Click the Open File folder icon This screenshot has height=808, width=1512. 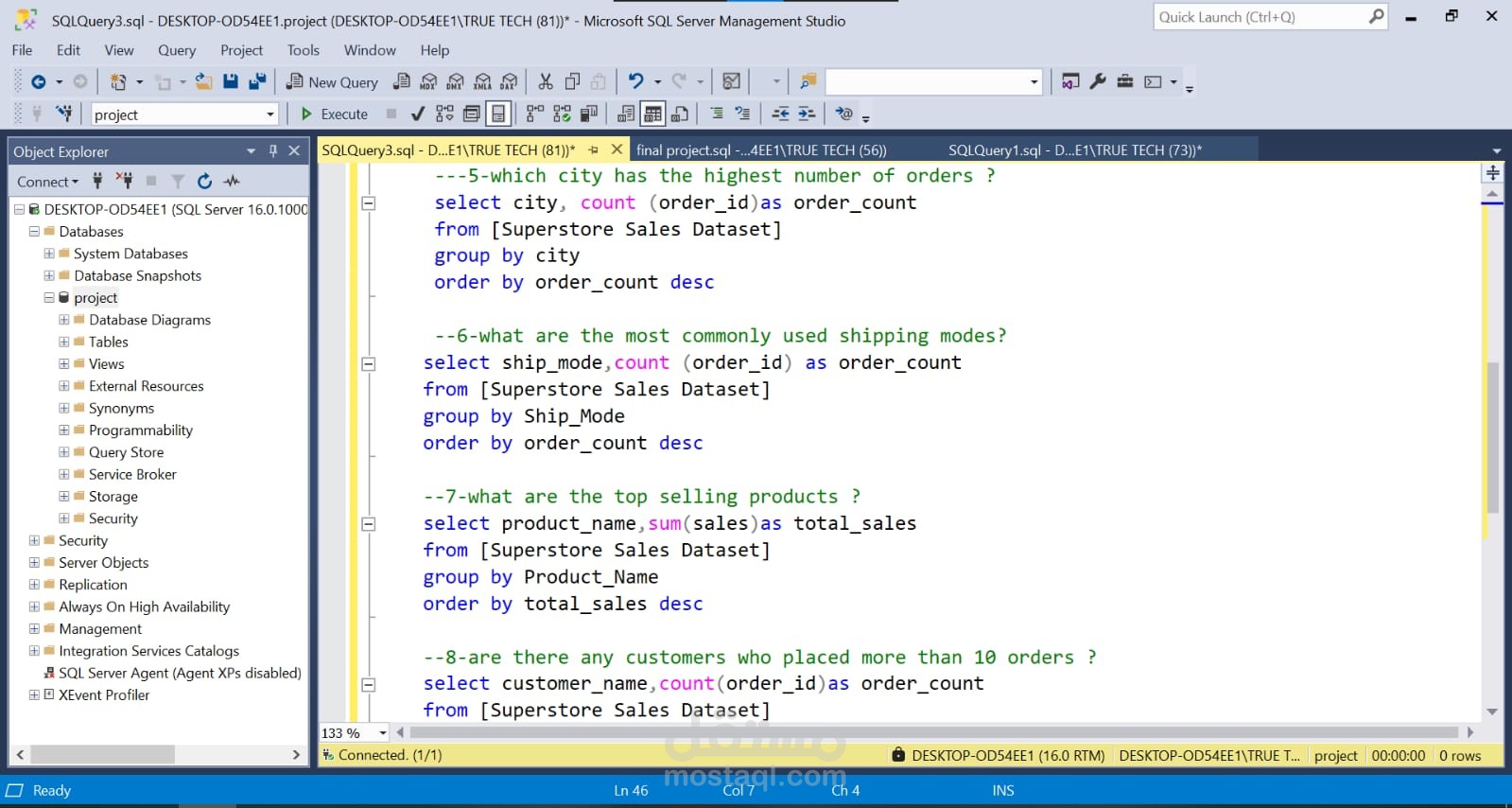(x=203, y=82)
